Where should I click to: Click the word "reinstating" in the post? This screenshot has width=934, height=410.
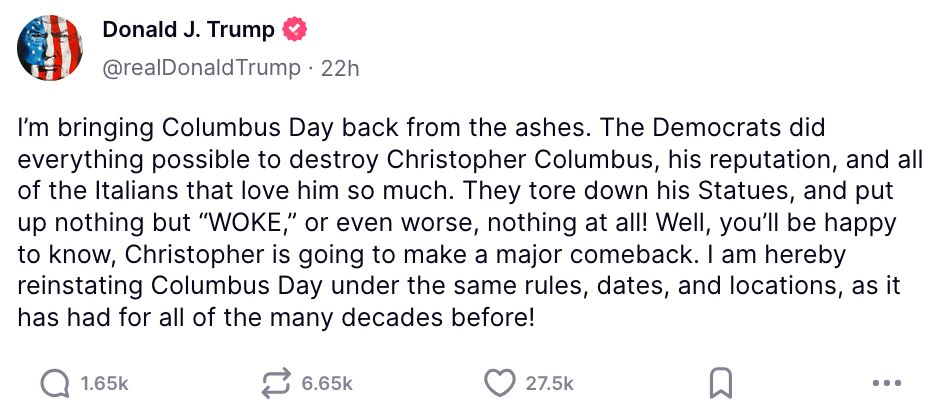78,286
